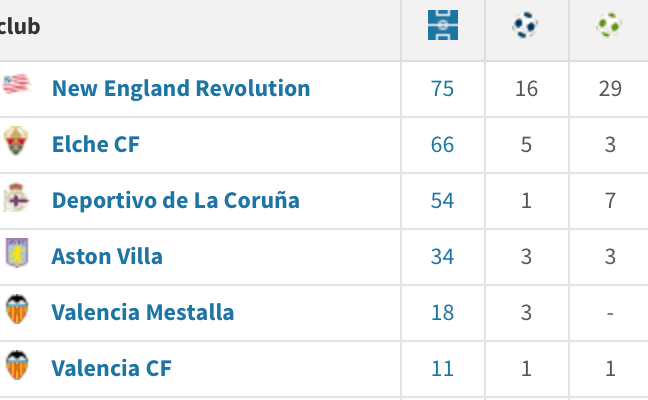View 54 appearances for Deportivo
Viewport: 648px width, 400px height.
click(x=442, y=200)
